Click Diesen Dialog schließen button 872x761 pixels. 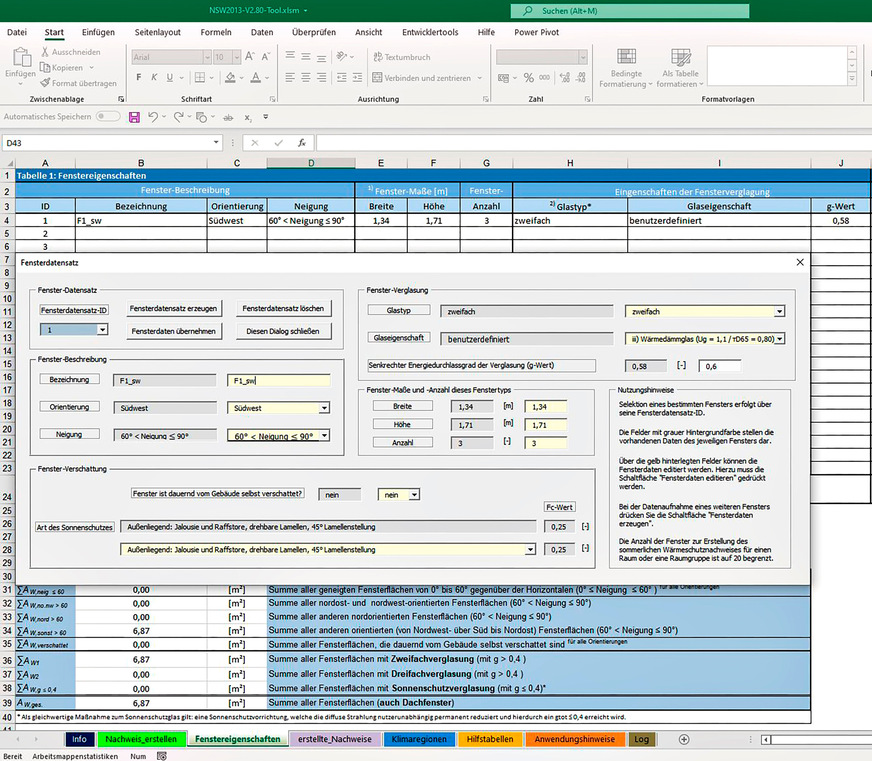(283, 331)
